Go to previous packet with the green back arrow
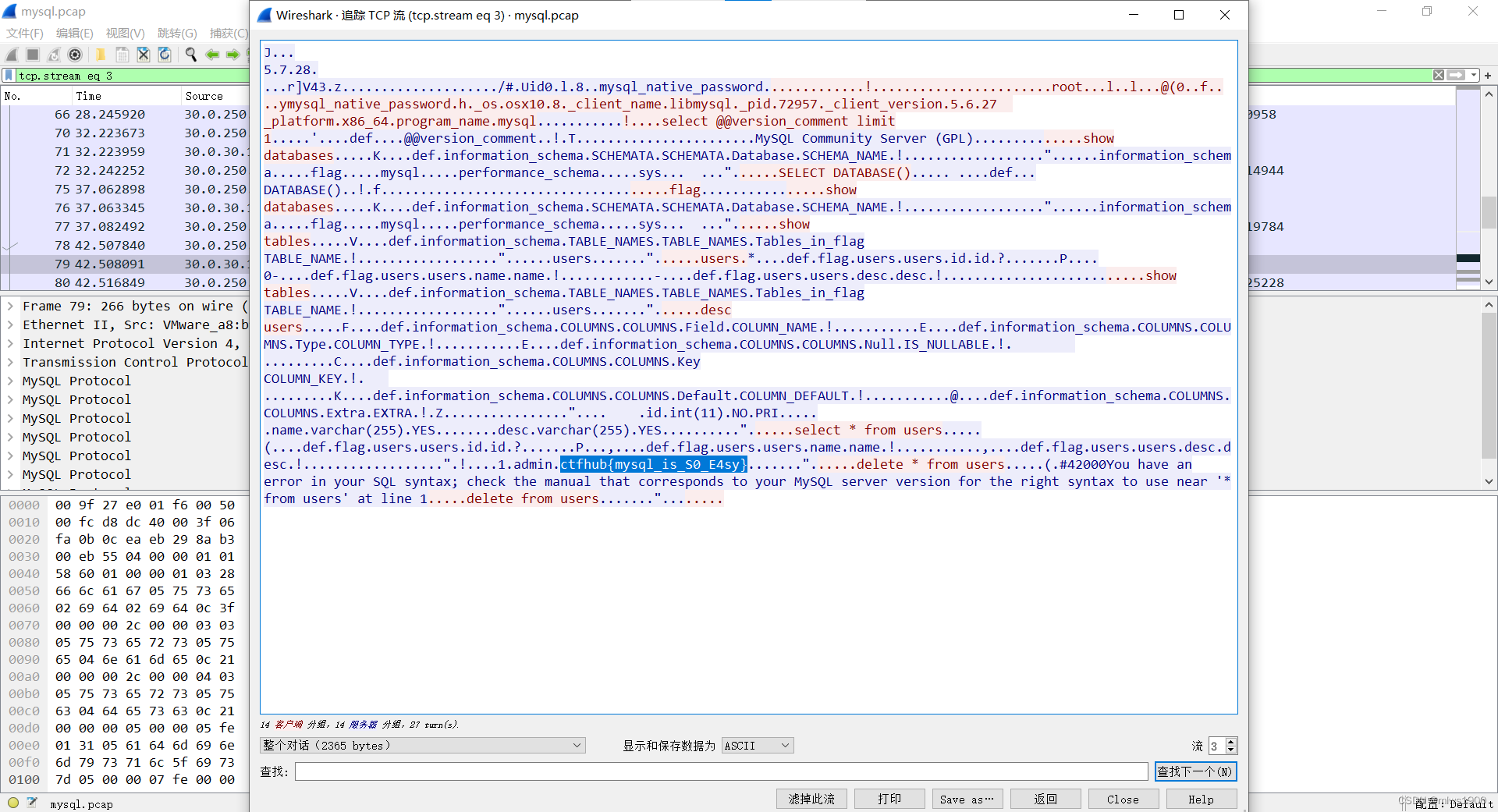1498x812 pixels. [212, 55]
